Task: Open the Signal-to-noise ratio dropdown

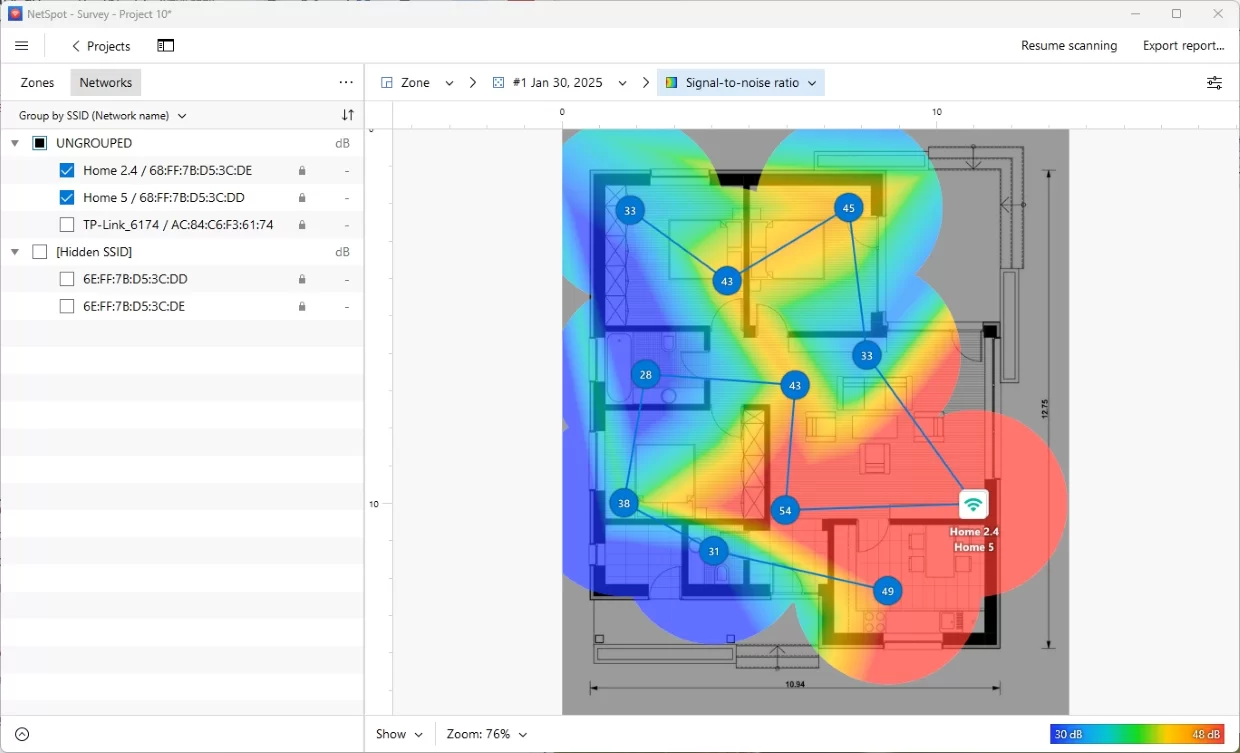Action: (741, 83)
